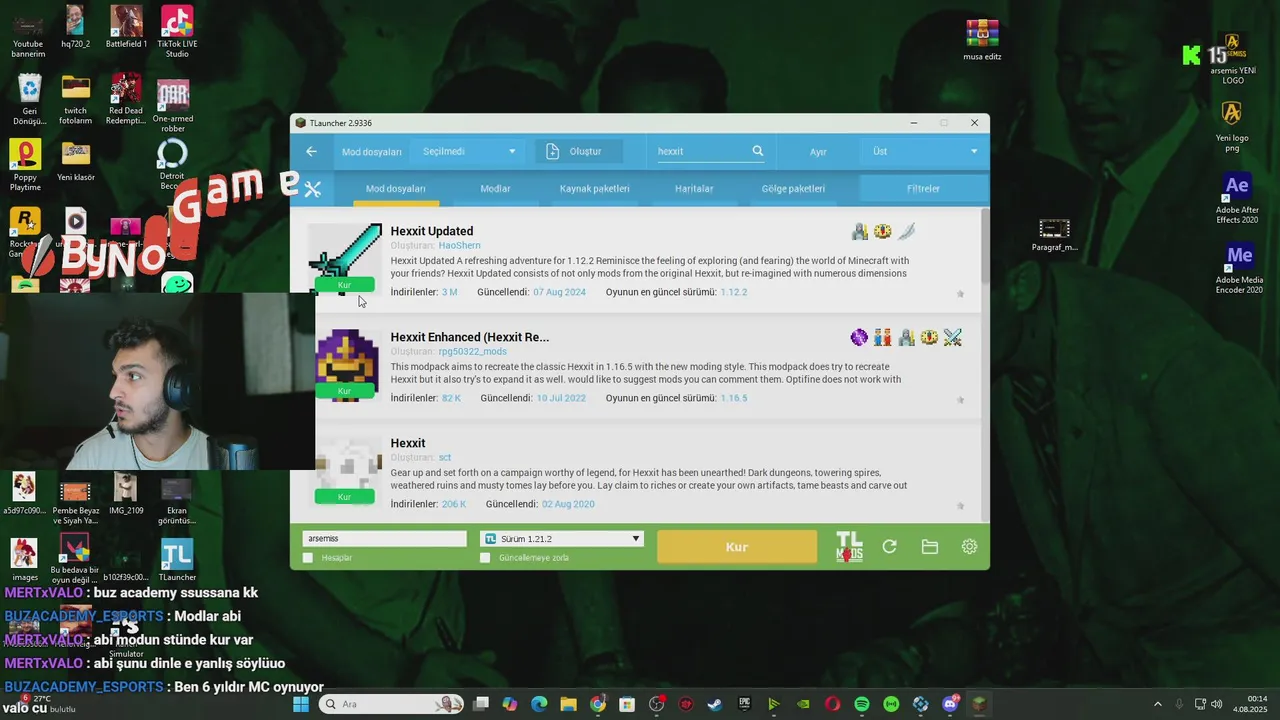This screenshot has width=1280, height=720.
Task: Open HaoShern author link
Action: click(x=459, y=246)
